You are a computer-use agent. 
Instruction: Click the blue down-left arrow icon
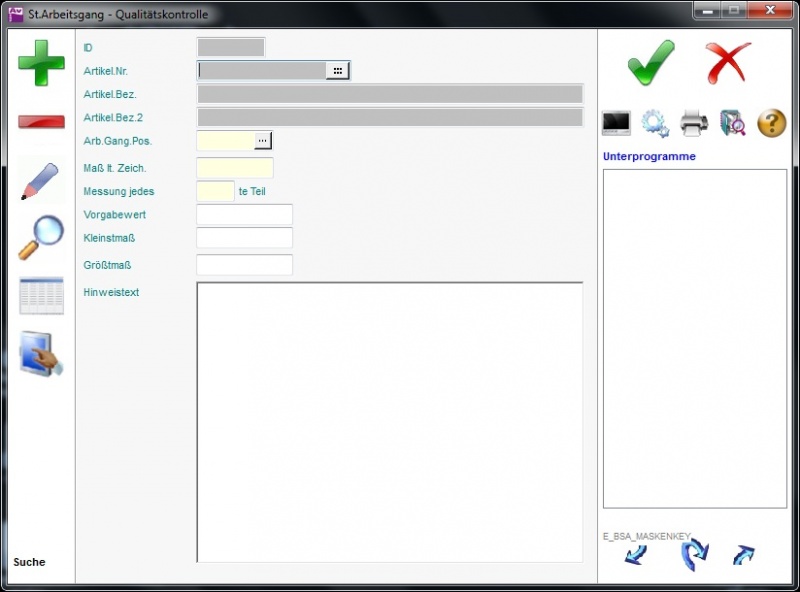click(x=636, y=555)
